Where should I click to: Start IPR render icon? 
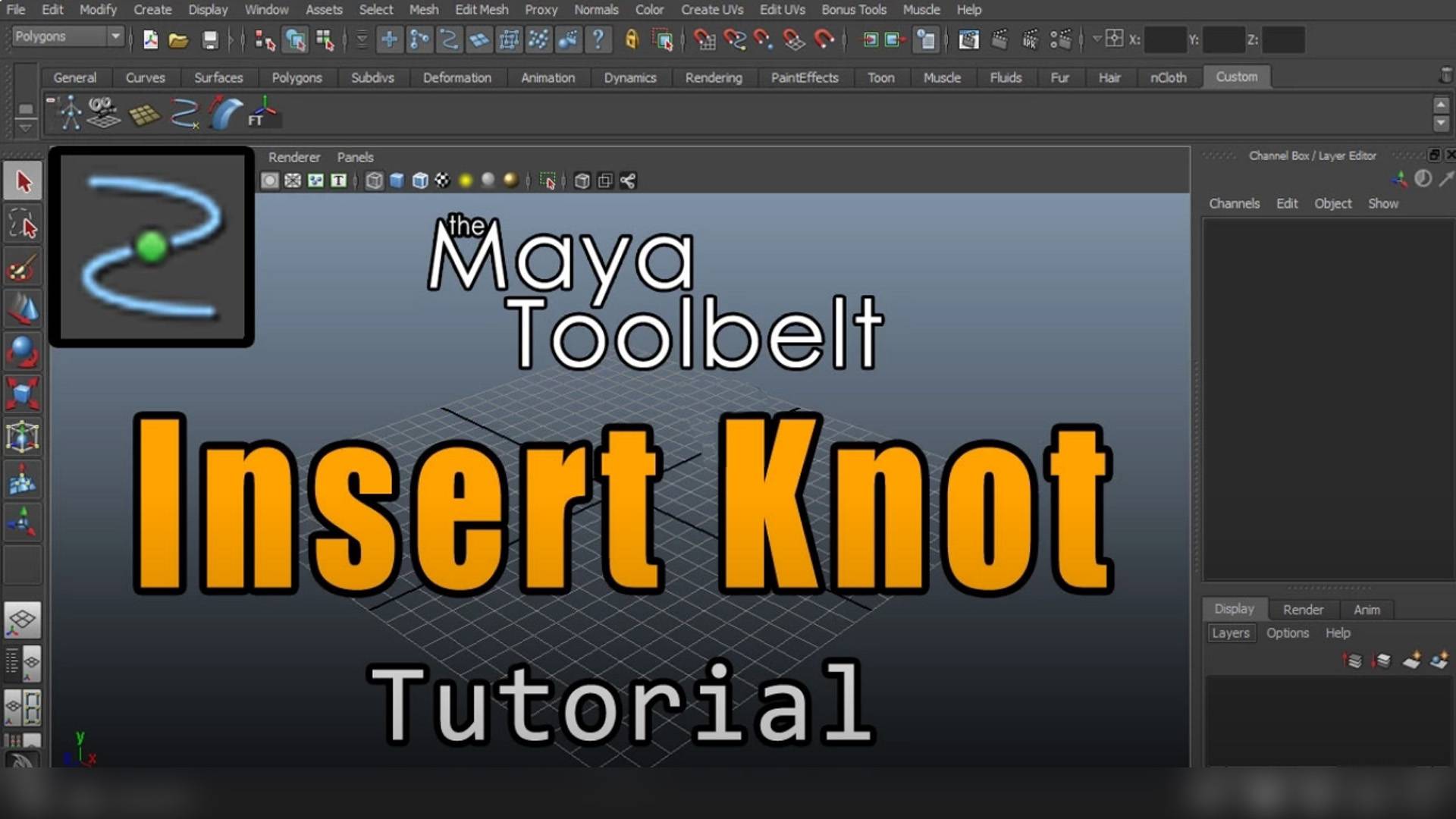1030,39
